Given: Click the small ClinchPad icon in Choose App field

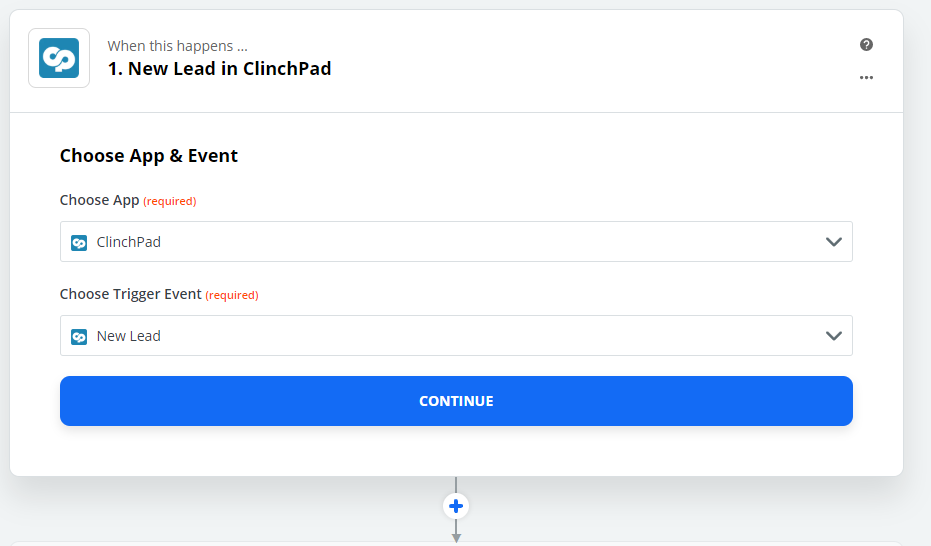Looking at the screenshot, I should (x=79, y=242).
